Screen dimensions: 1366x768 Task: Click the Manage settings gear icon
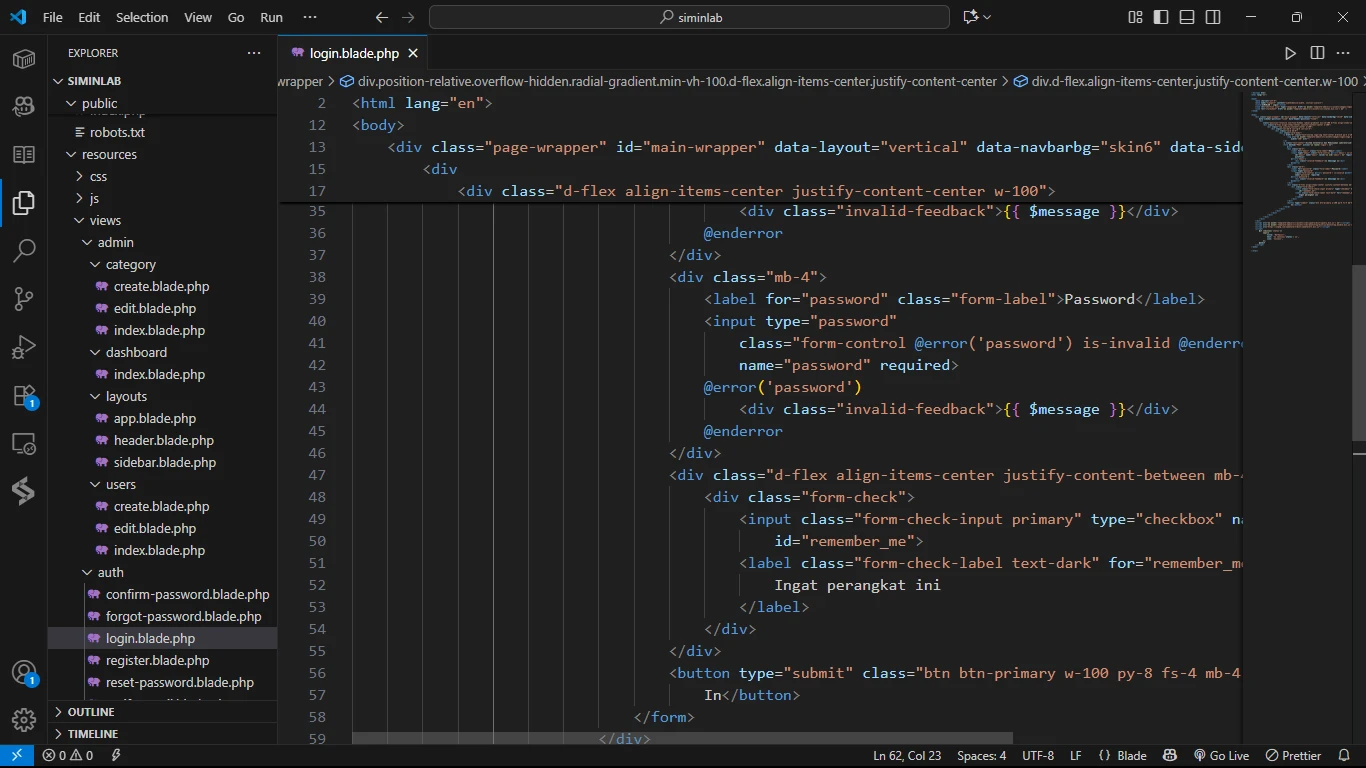point(24,719)
